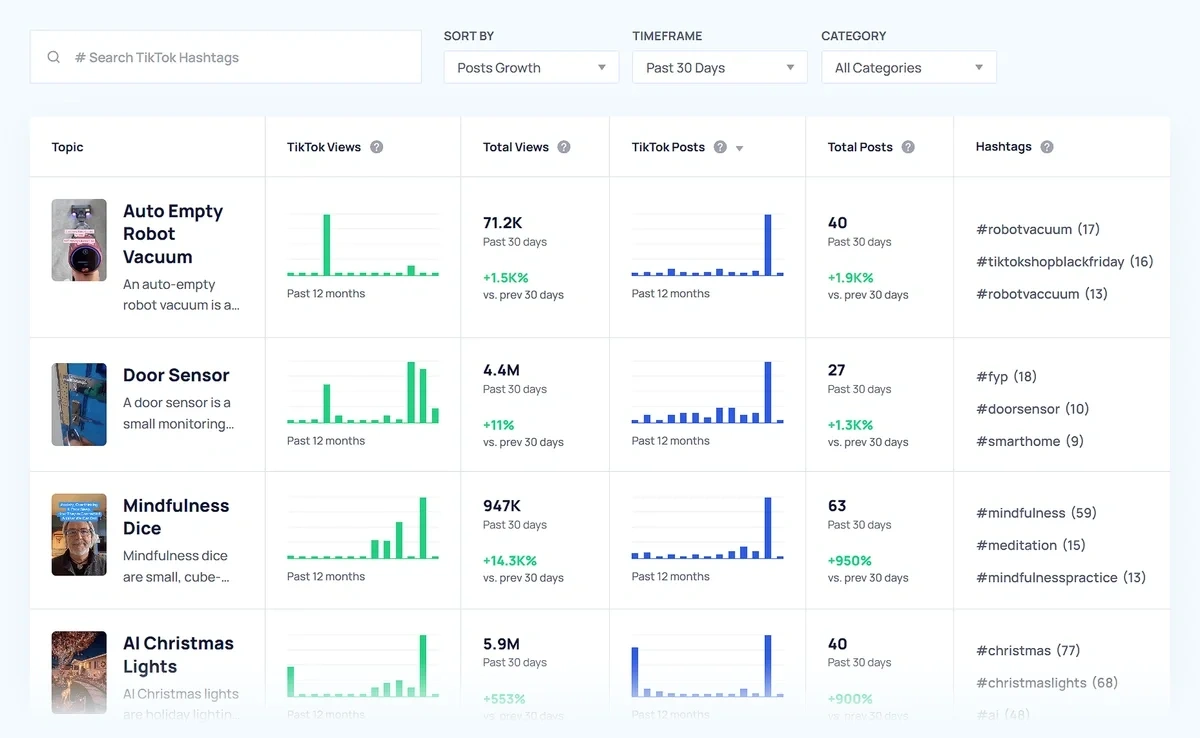Click the Auto Empty Robot Vacuum thumbnail
Screen dimensions: 1200x738
(x=79, y=240)
